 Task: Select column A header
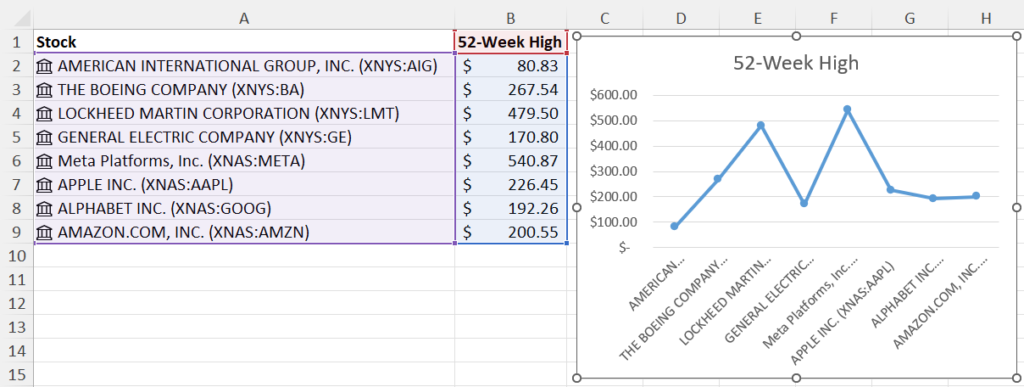(x=244, y=19)
